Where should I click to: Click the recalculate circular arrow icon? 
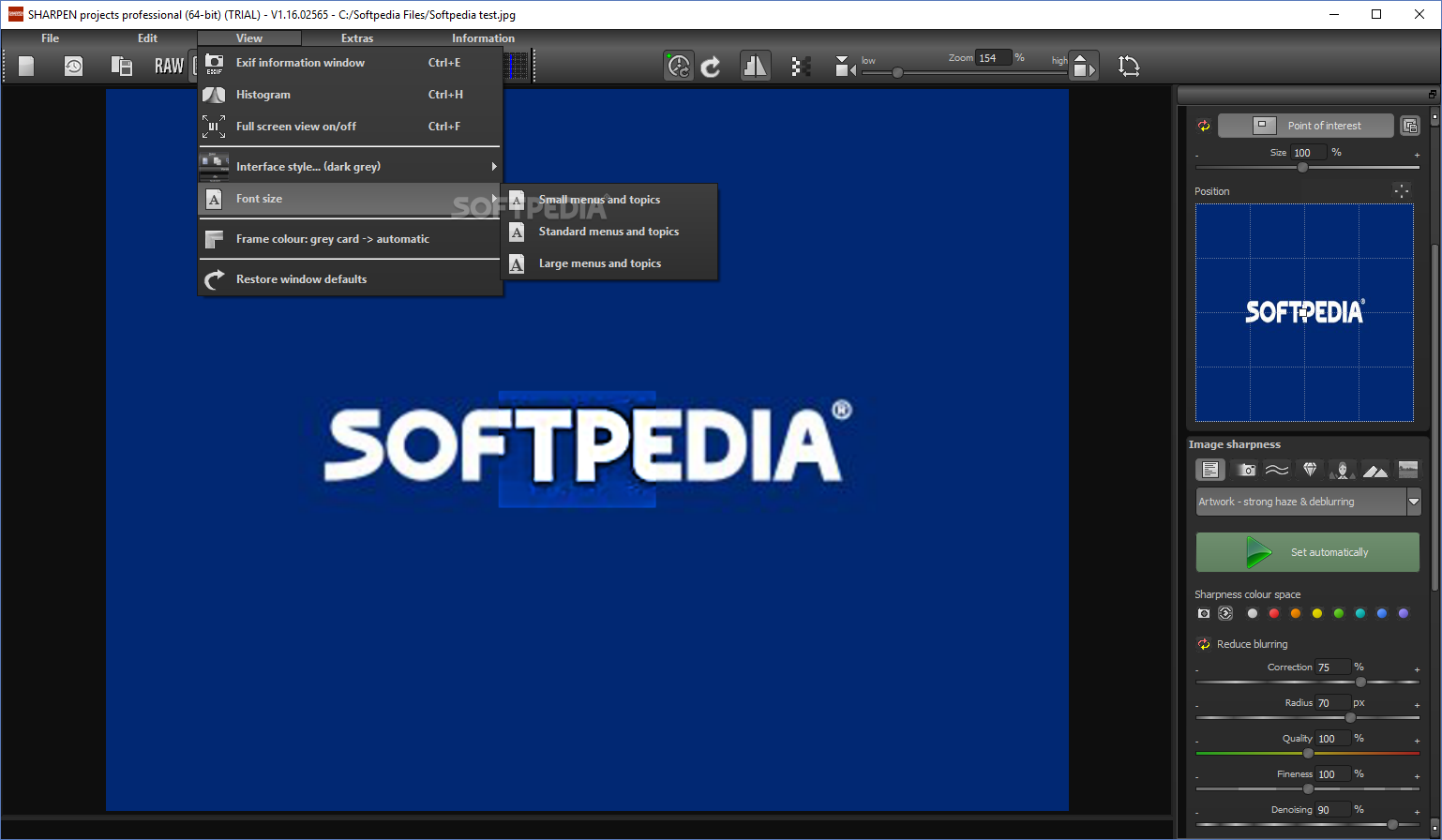click(x=712, y=66)
